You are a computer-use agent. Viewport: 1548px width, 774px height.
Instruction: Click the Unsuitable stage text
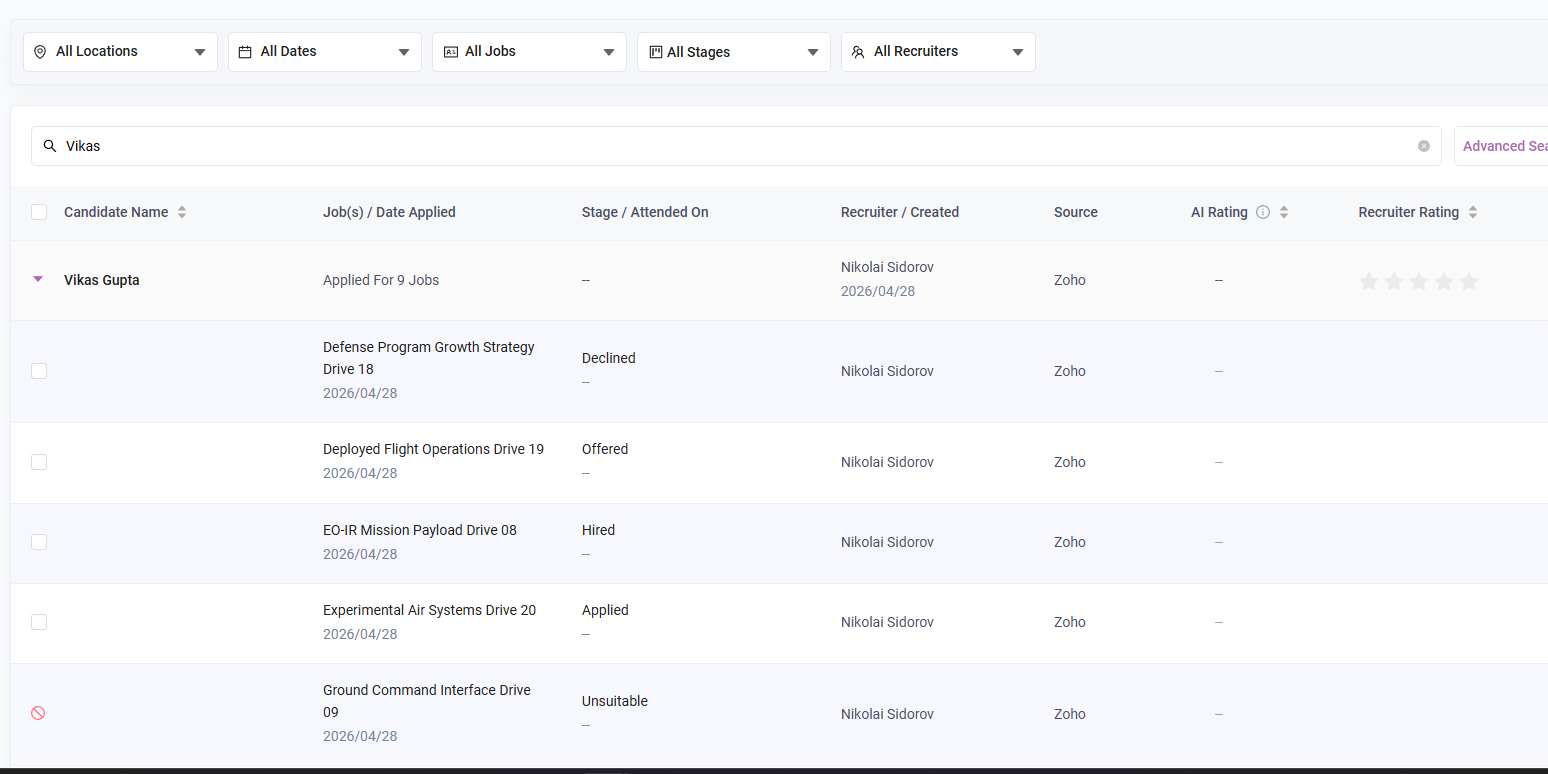pos(615,701)
